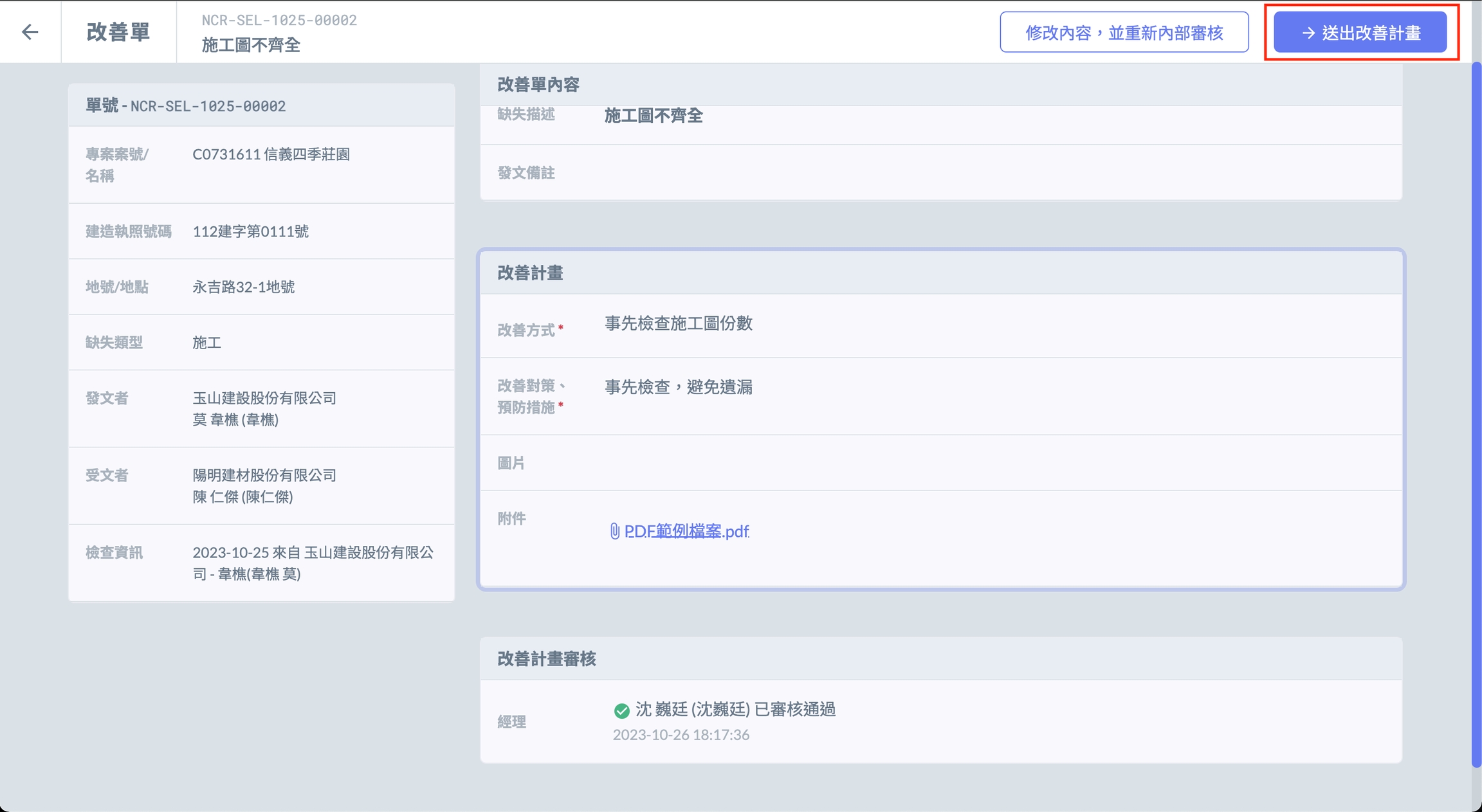Click the paperclip attachment icon
The width and height of the screenshot is (1482, 812).
(614, 531)
